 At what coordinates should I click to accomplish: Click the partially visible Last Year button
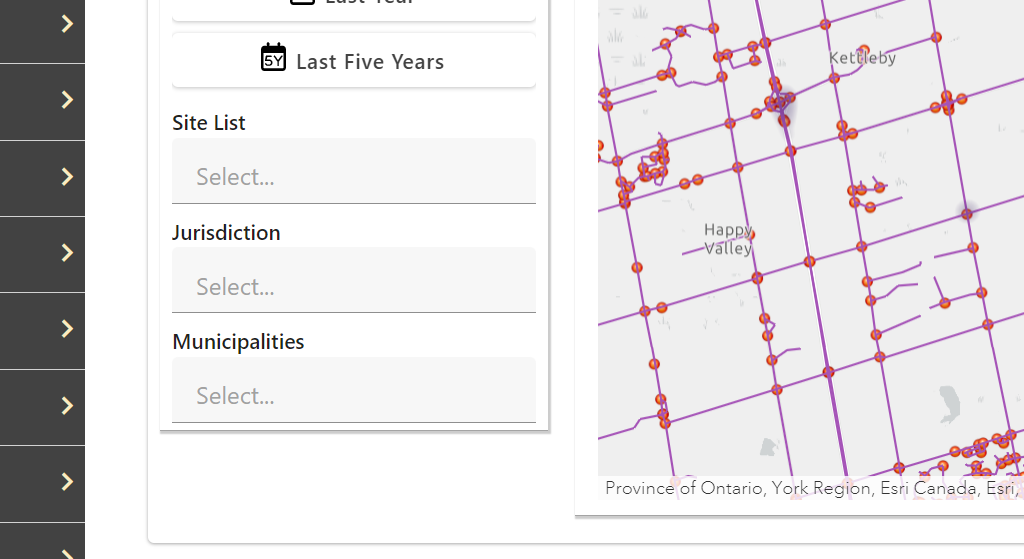(x=354, y=6)
